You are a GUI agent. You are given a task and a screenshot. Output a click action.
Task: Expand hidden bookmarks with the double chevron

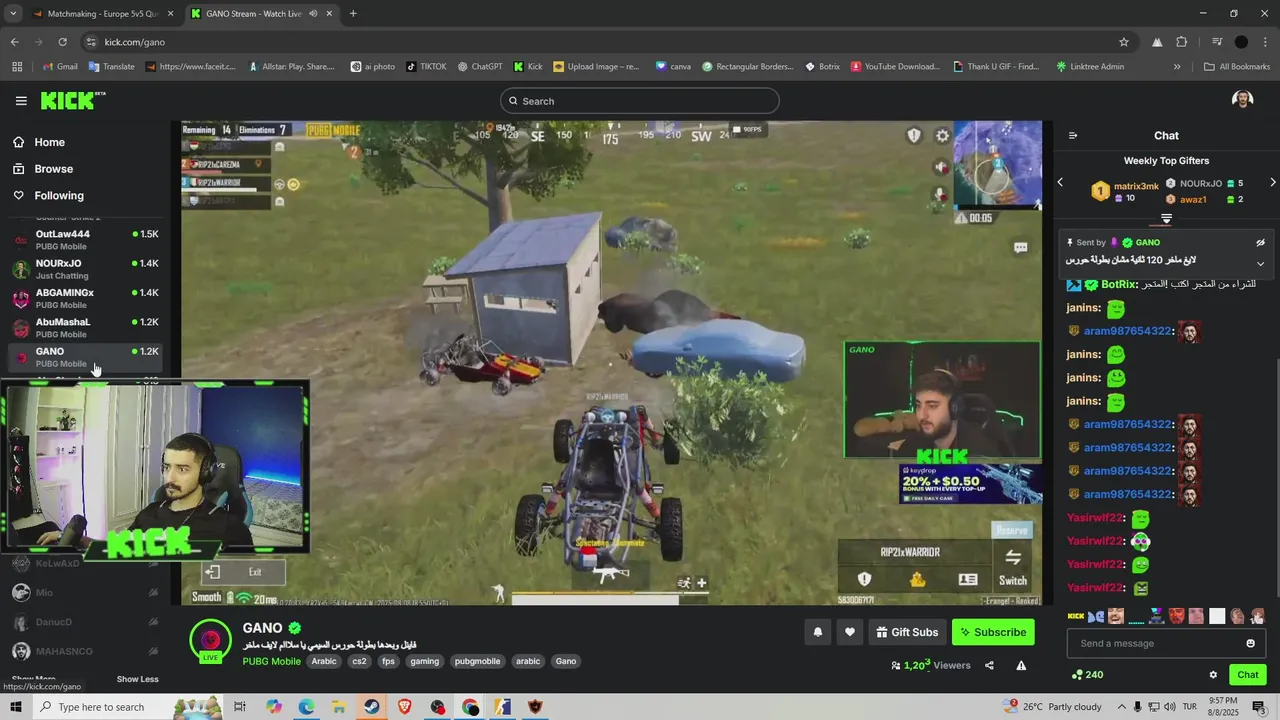point(1177,67)
